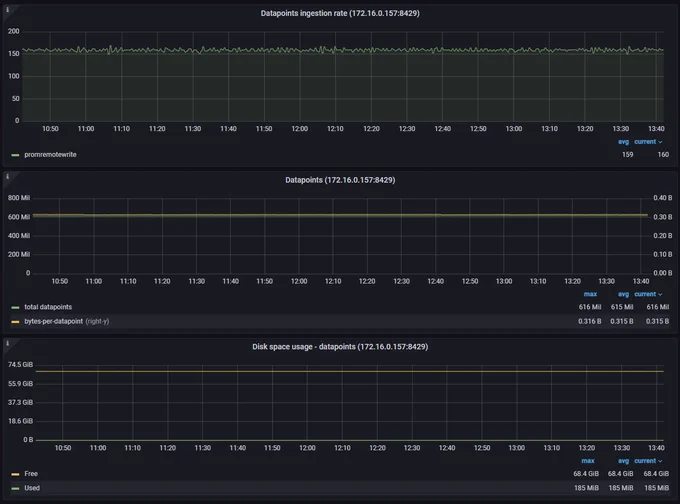Click the Used series green color swatch

point(15,488)
